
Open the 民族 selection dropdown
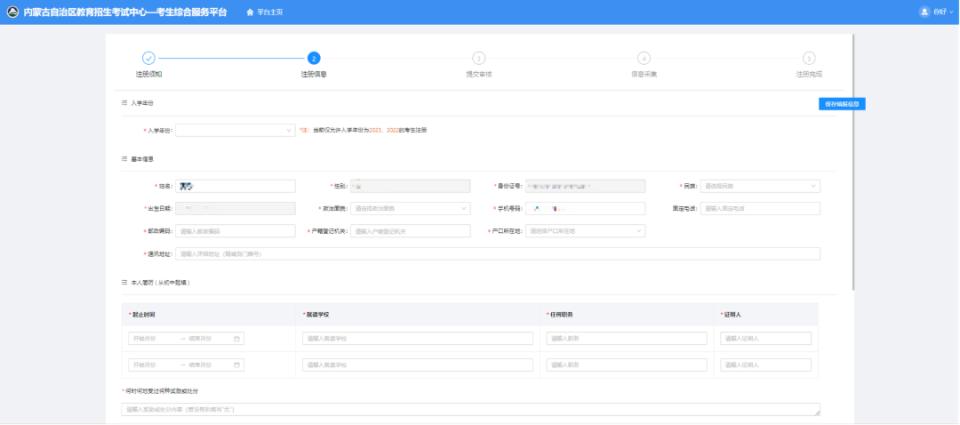tap(760, 186)
